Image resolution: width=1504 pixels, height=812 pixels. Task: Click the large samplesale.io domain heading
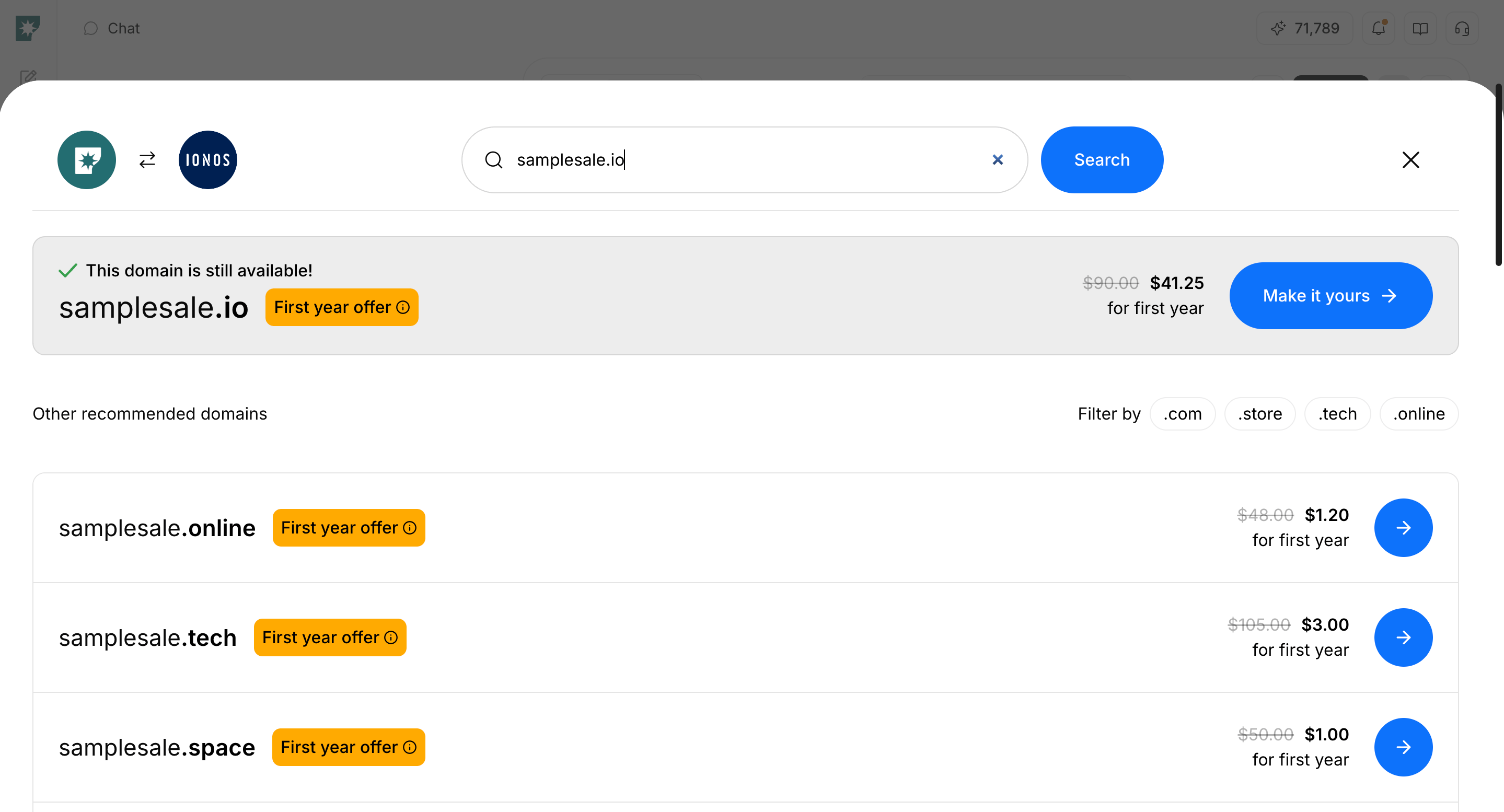154,308
